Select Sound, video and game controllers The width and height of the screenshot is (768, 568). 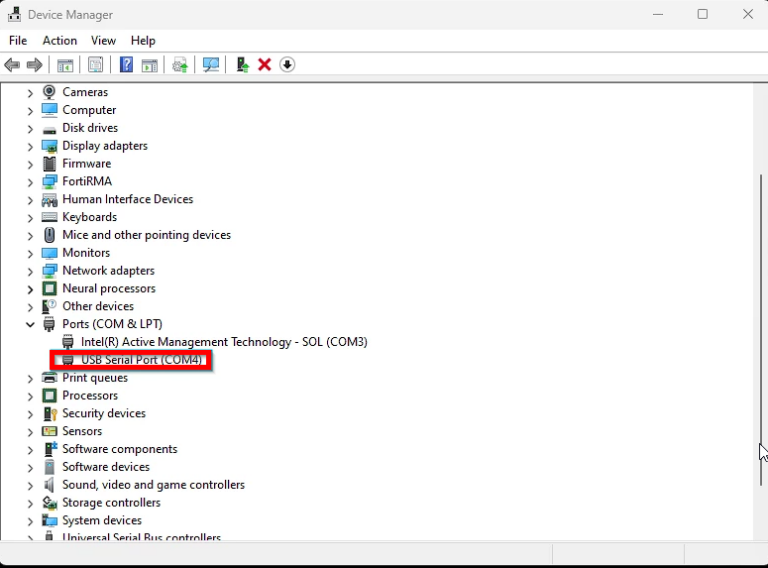tap(153, 485)
